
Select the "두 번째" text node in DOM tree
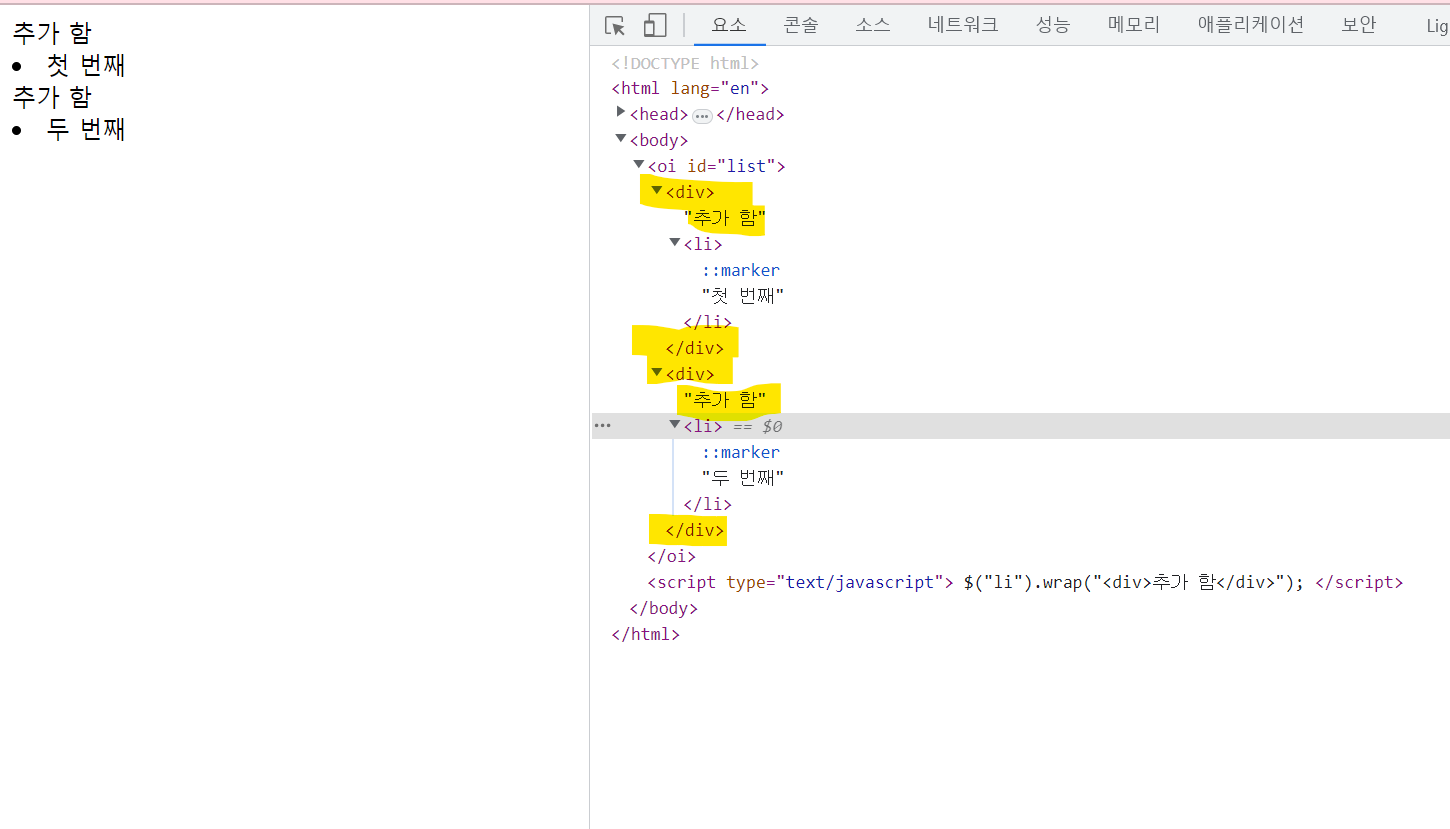pos(743,479)
